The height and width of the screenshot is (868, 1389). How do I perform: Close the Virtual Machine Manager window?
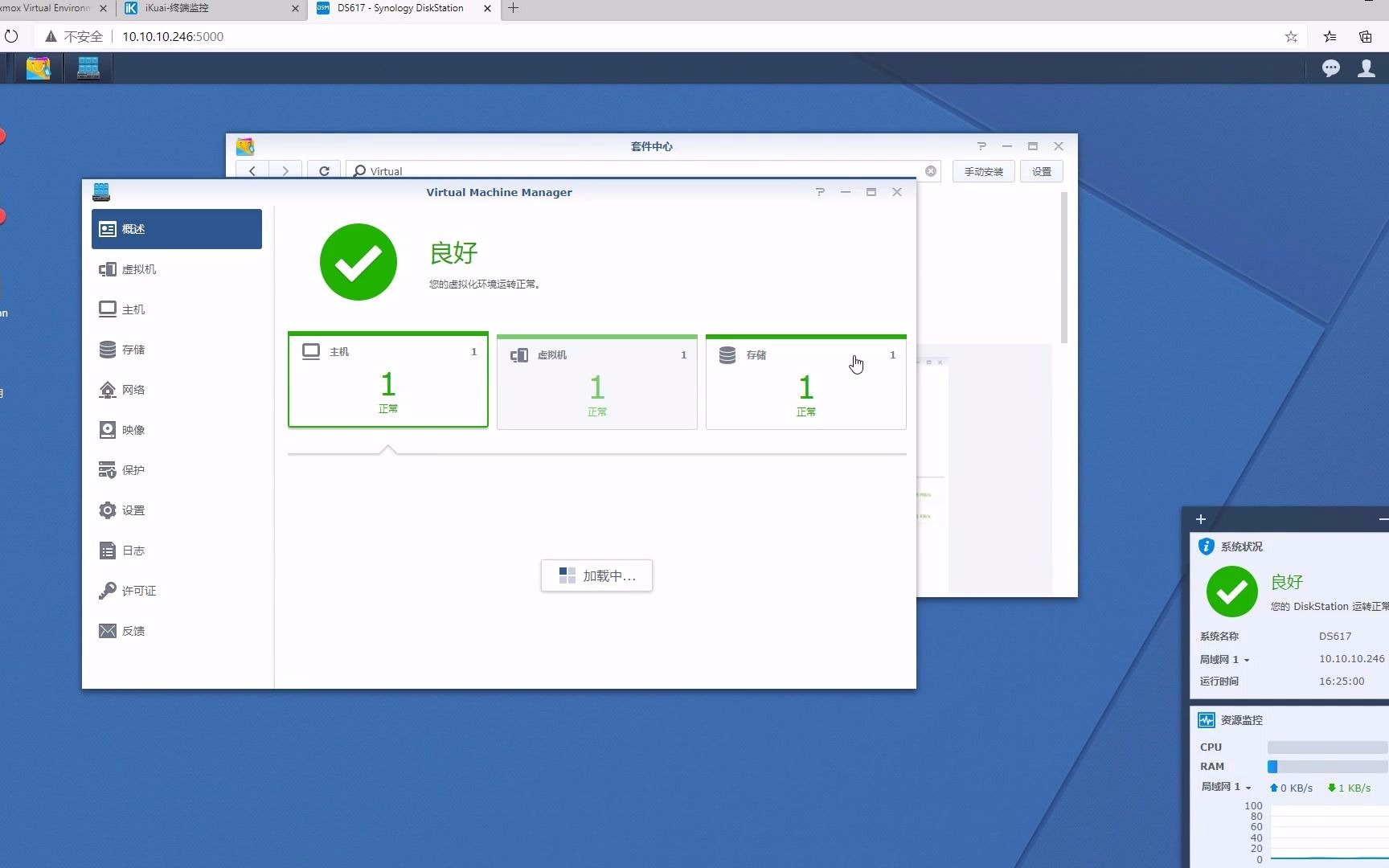[x=897, y=192]
